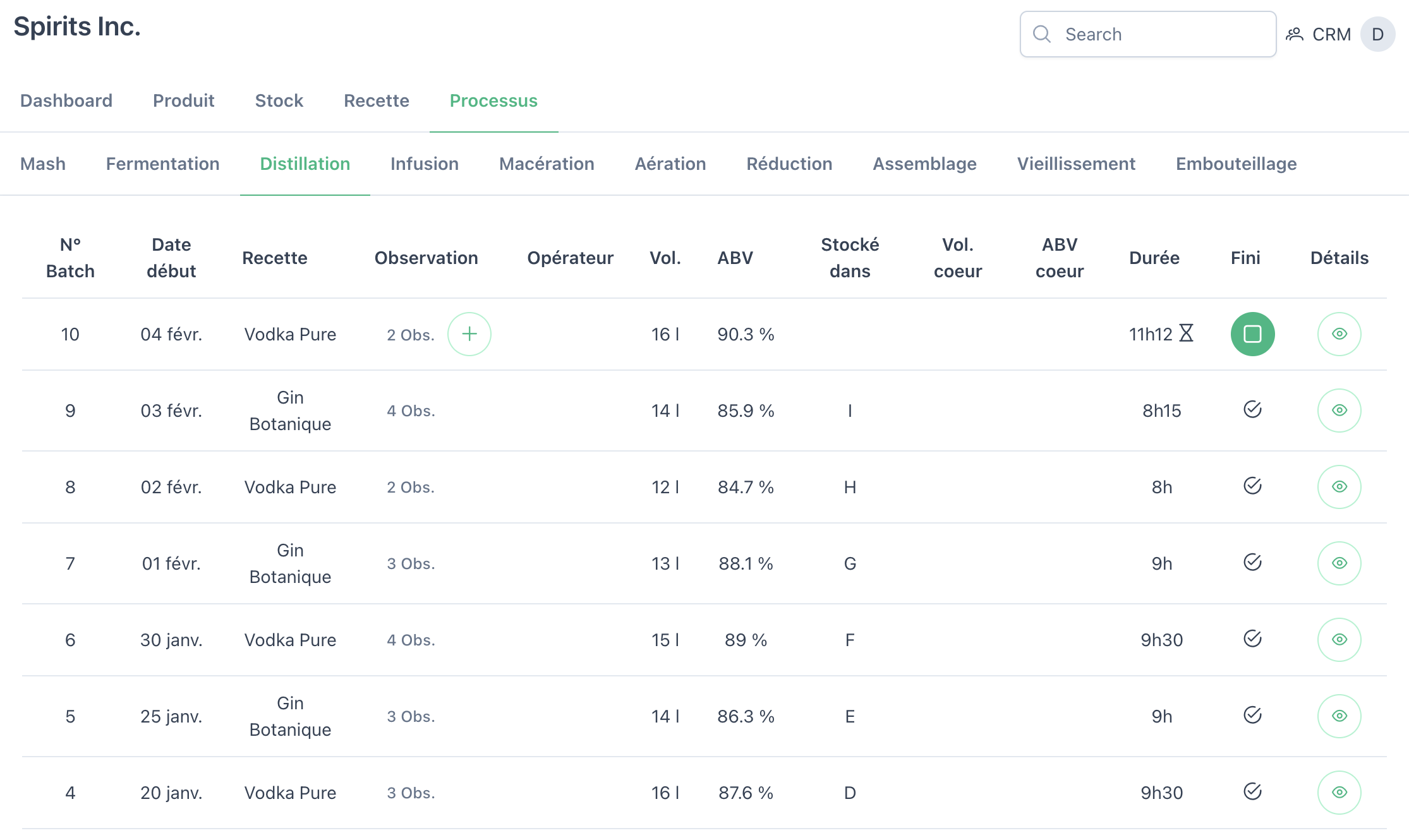Open the Stock menu item
The image size is (1409, 840).
tap(279, 100)
